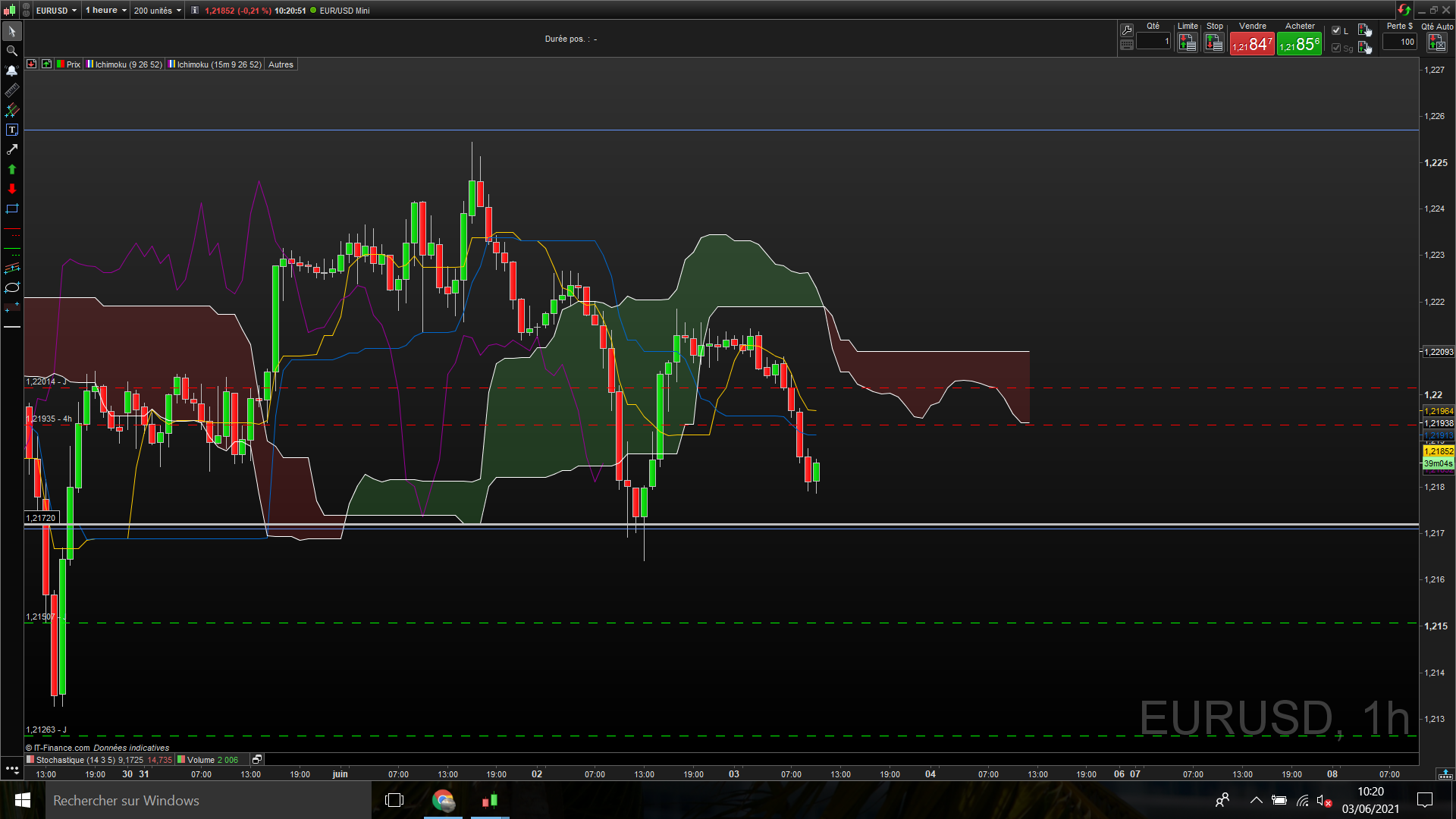Open the EURUSD instrument dropdown
The width and height of the screenshot is (1456, 819).
pos(57,11)
